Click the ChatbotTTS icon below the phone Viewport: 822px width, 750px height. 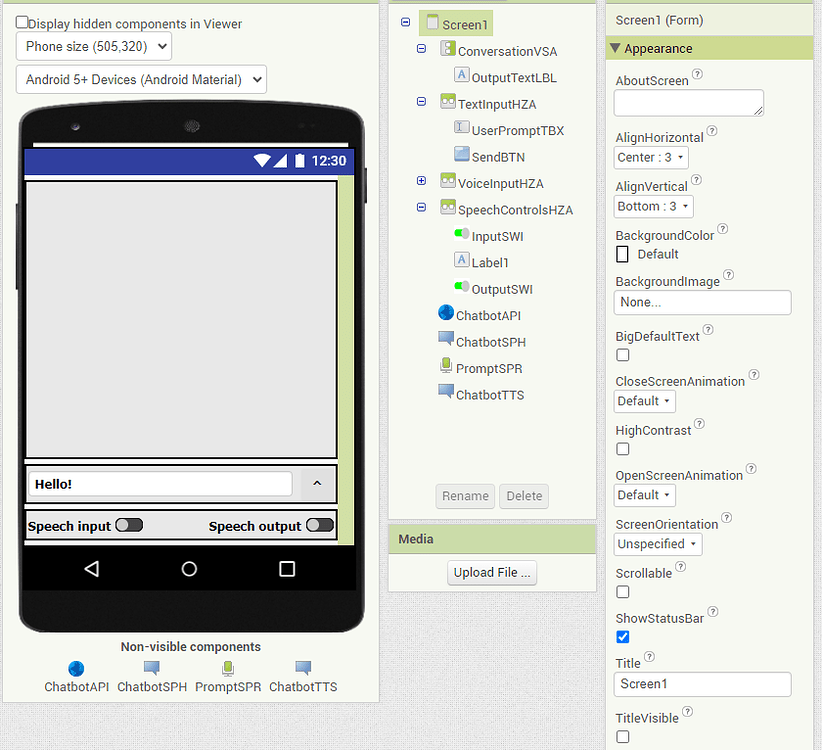[x=303, y=668]
